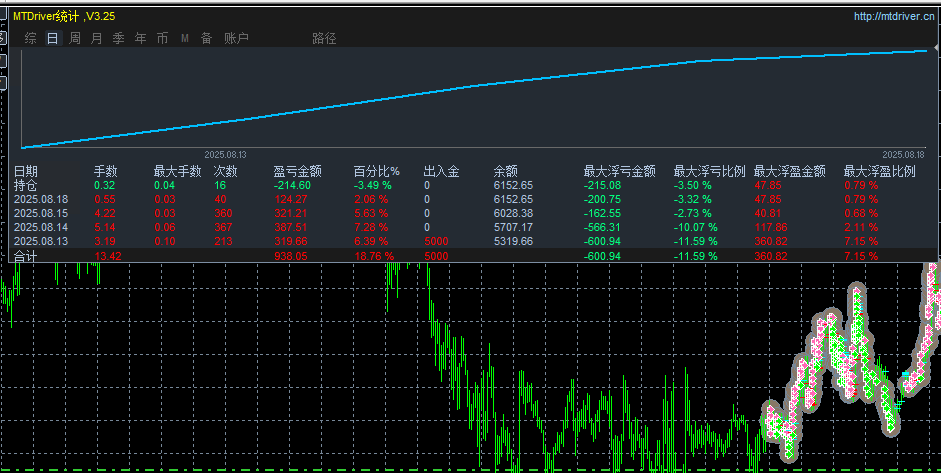Screen dimensions: 941x473
Task: Click the -214.60 position loss value
Action: 292,185
